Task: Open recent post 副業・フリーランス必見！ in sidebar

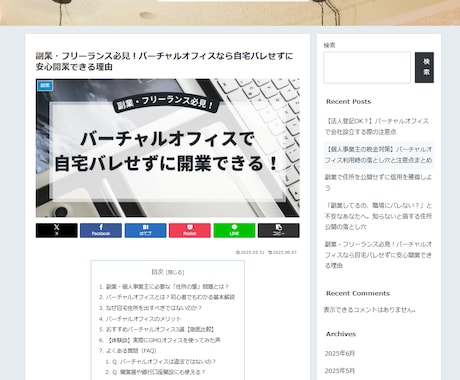Action: tap(379, 255)
